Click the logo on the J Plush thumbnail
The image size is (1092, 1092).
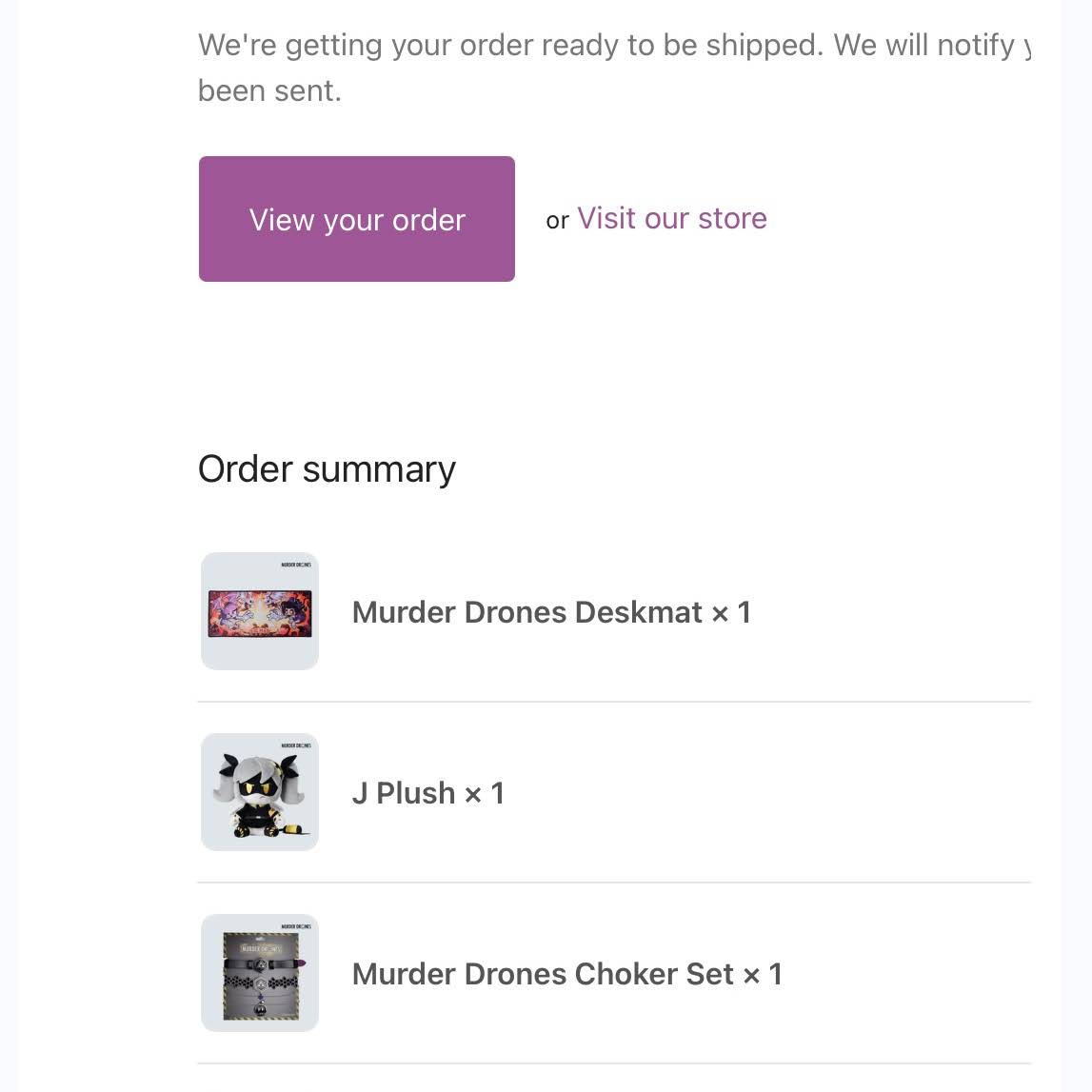pyautogui.click(x=296, y=745)
